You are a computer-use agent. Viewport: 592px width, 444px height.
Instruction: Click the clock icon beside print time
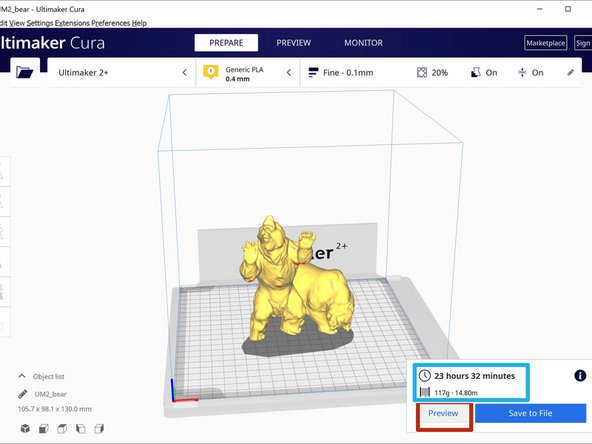[x=425, y=376]
